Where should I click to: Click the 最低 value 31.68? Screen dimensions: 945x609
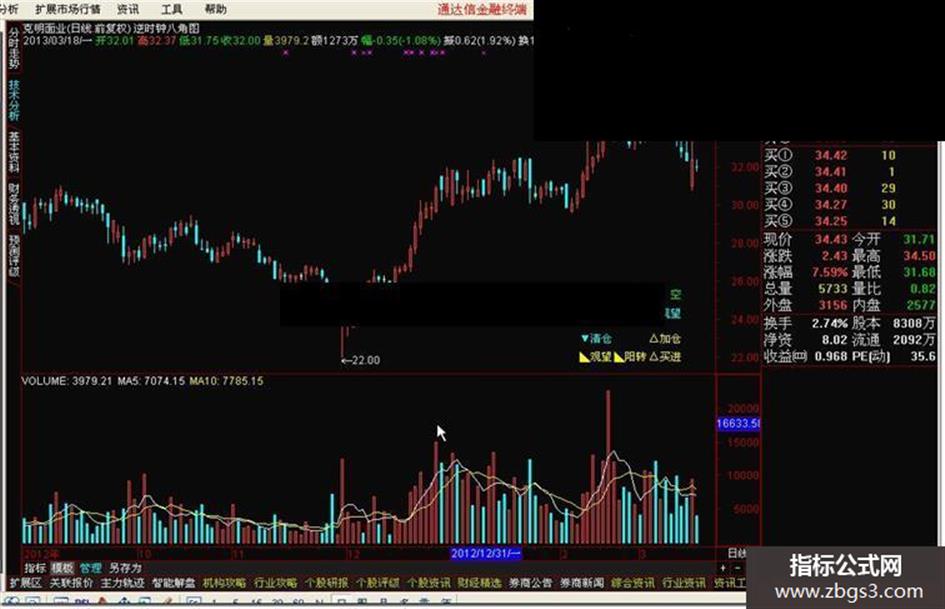pos(918,273)
